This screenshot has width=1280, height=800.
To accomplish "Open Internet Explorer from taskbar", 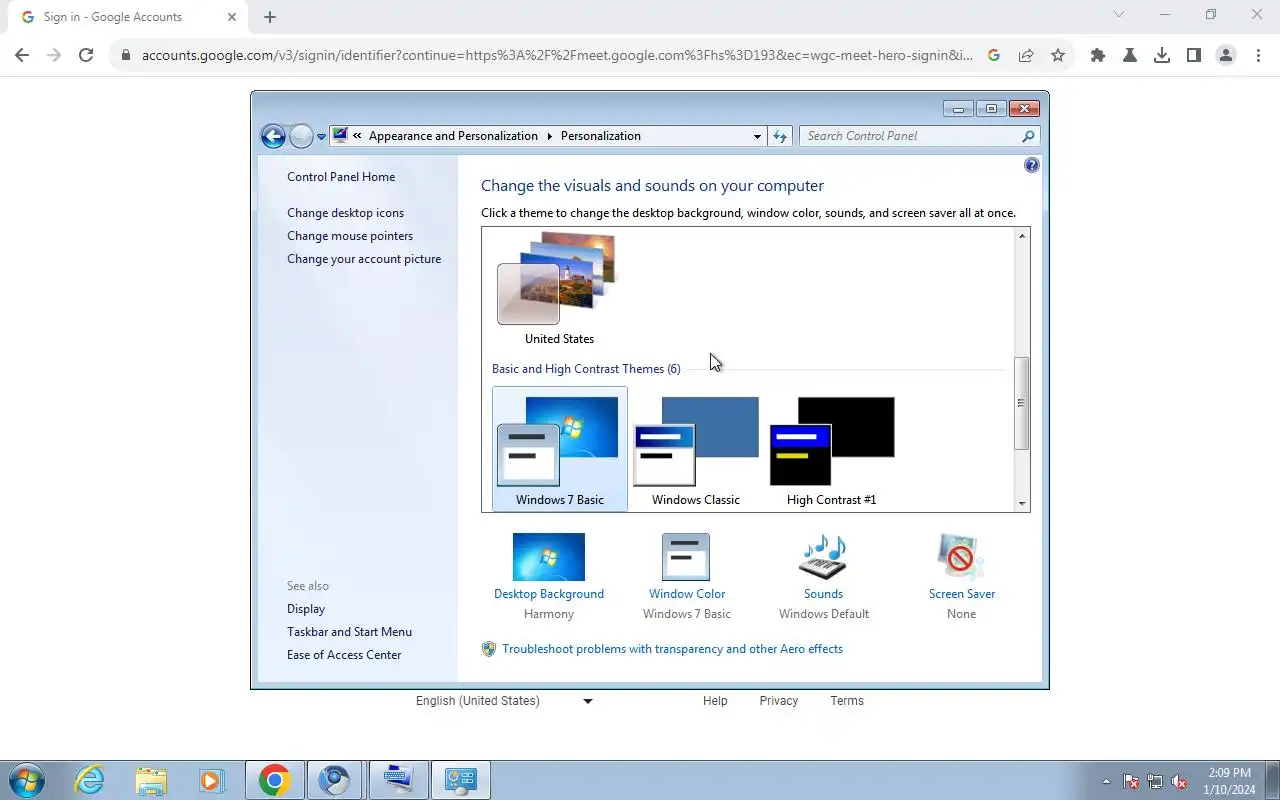I will click(90, 780).
